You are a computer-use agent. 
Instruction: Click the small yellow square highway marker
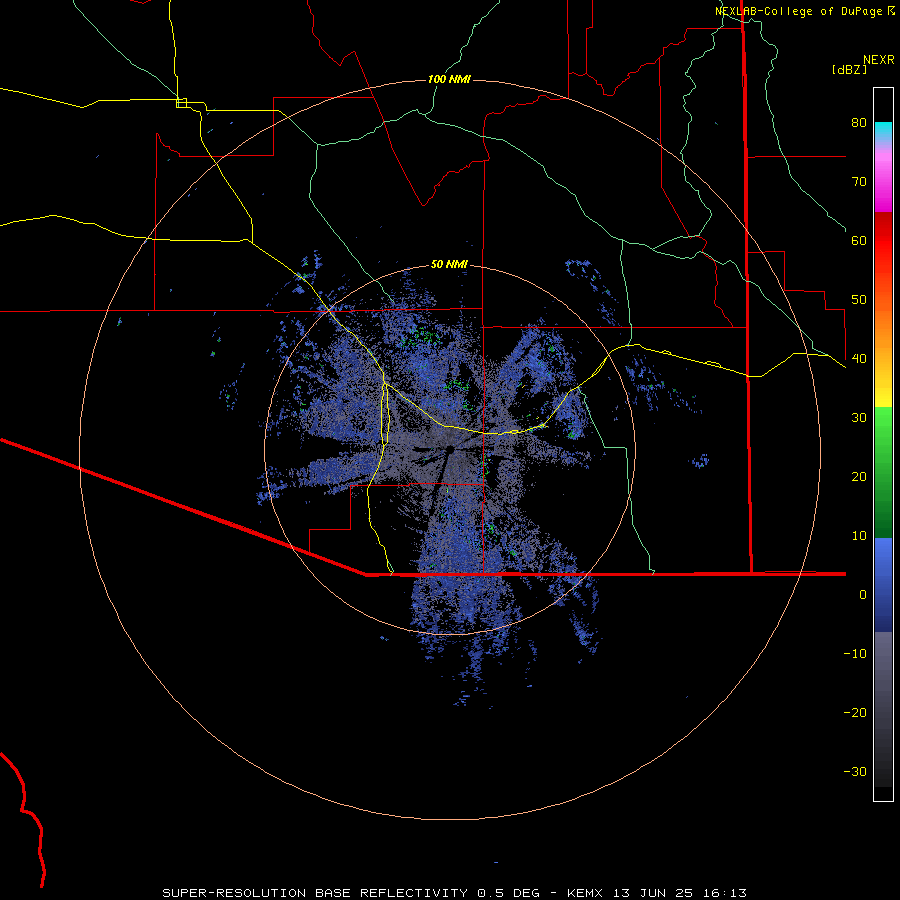tap(181, 103)
